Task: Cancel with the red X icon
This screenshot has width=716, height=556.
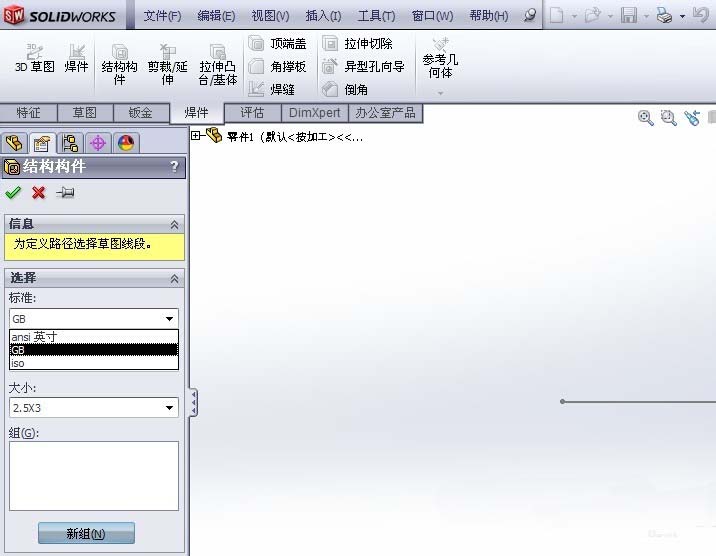Action: point(39,193)
